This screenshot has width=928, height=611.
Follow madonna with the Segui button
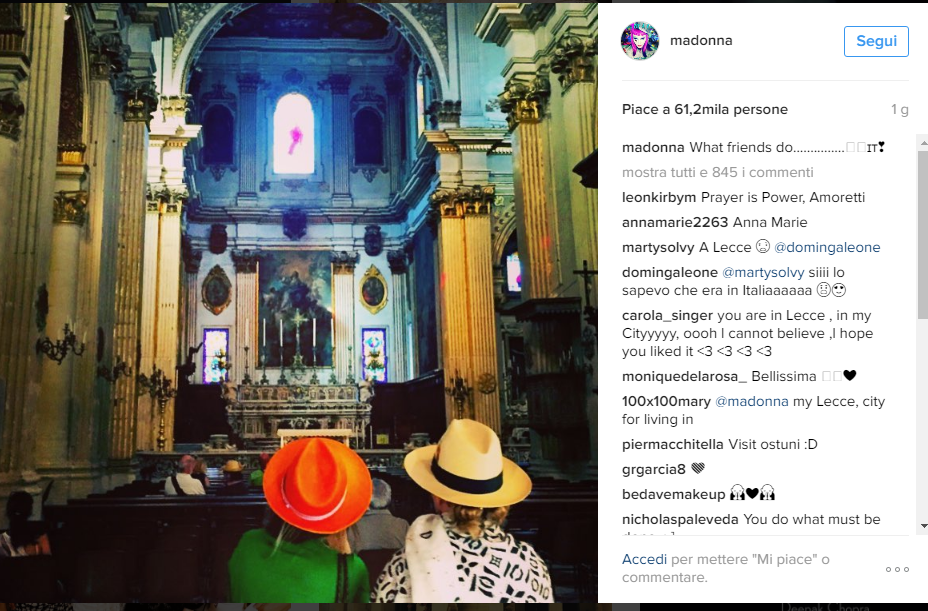click(x=876, y=41)
